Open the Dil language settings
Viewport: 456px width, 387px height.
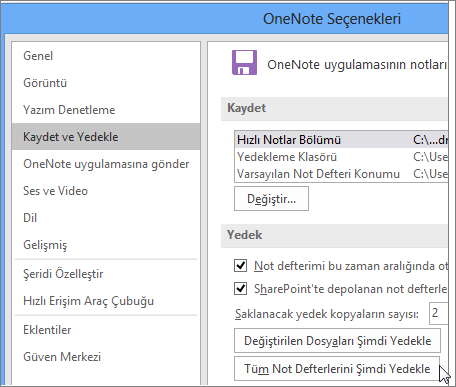pos(106,218)
